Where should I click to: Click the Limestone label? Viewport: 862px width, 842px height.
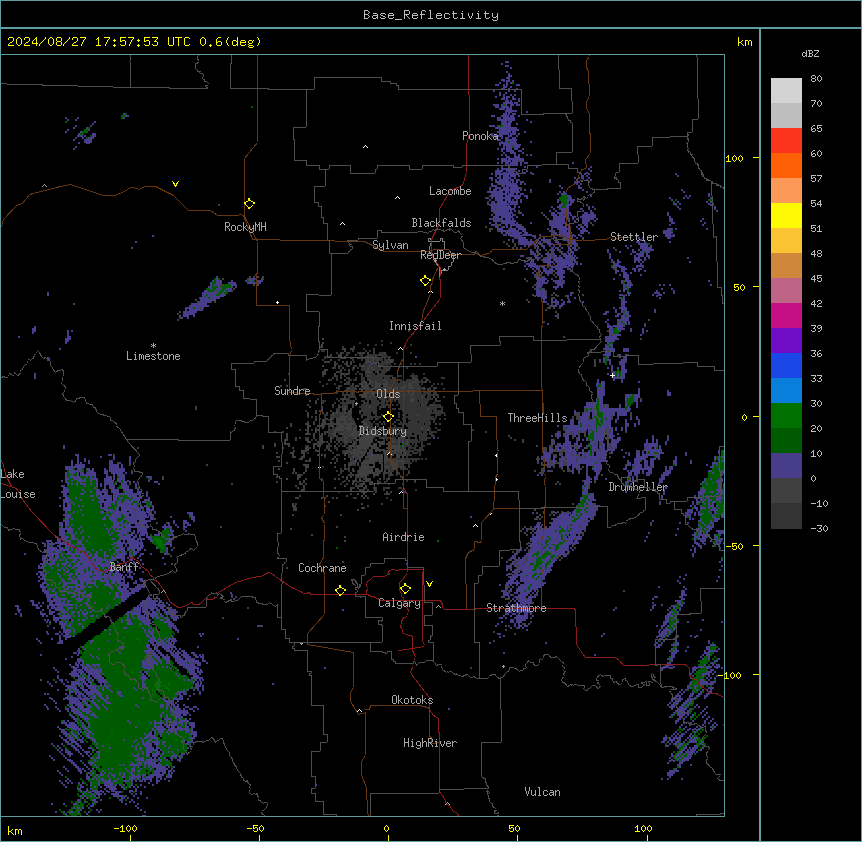click(x=153, y=356)
